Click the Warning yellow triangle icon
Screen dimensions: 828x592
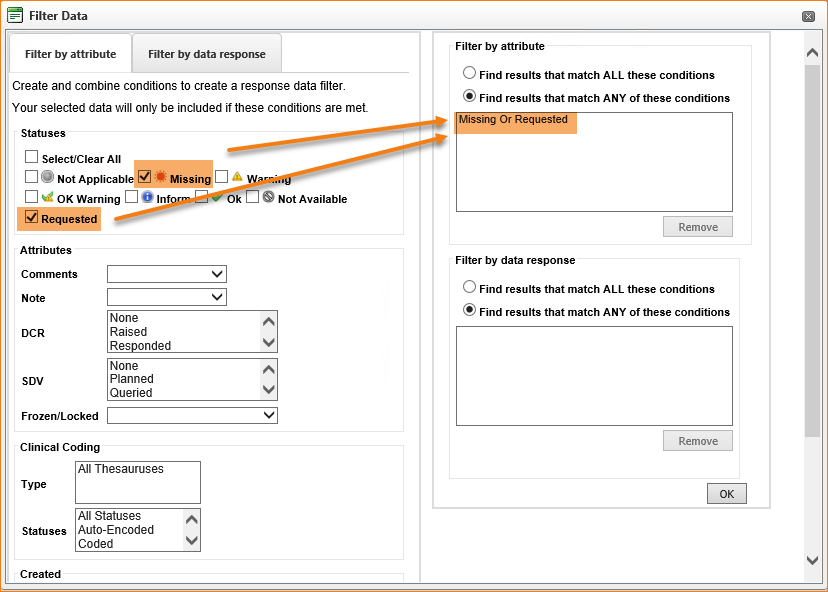237,176
